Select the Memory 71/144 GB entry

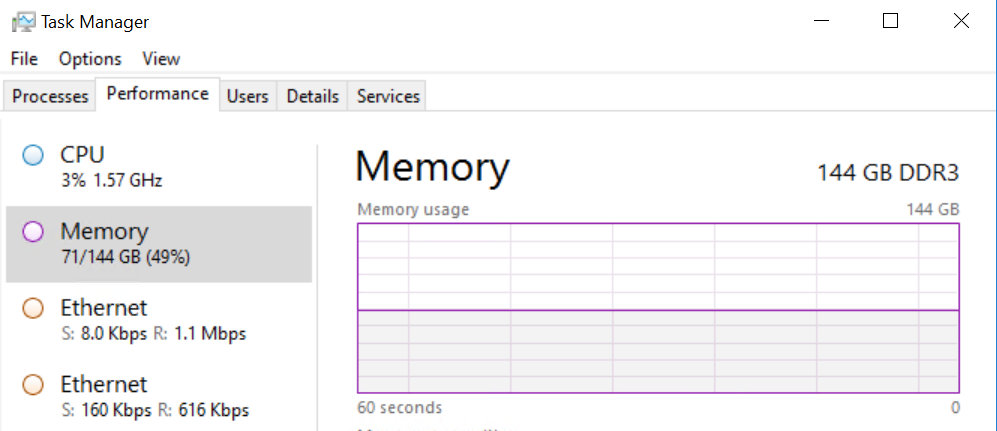(160, 244)
